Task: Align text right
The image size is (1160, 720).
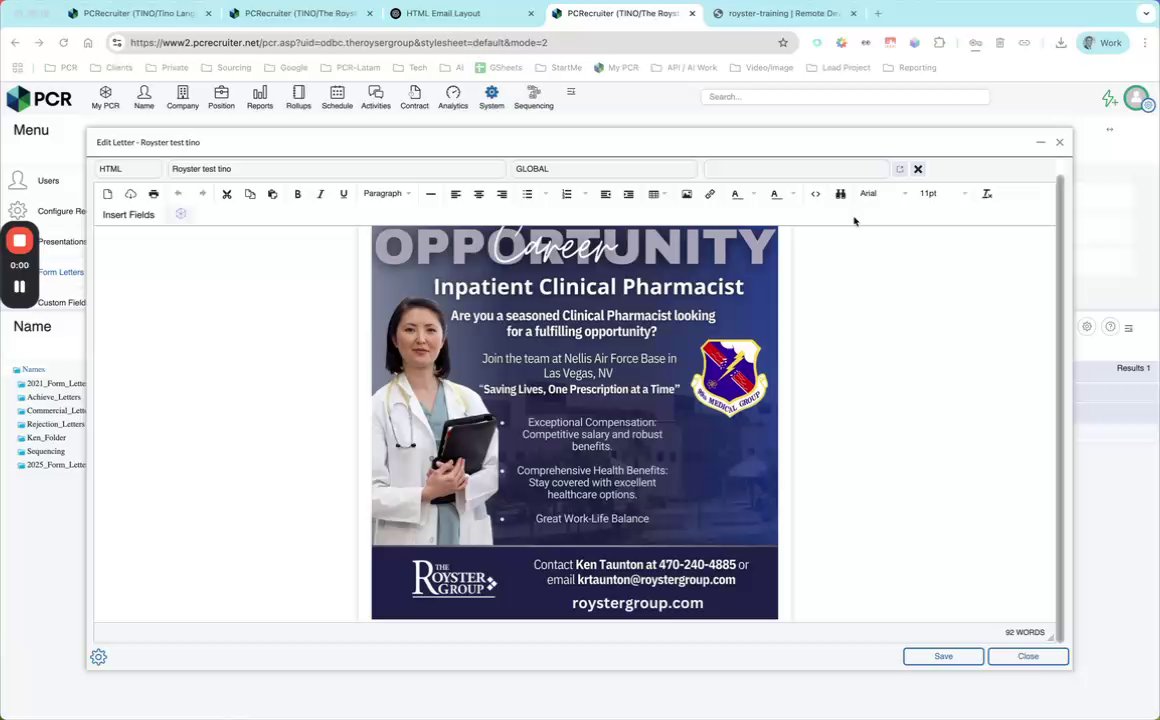Action: tap(502, 194)
